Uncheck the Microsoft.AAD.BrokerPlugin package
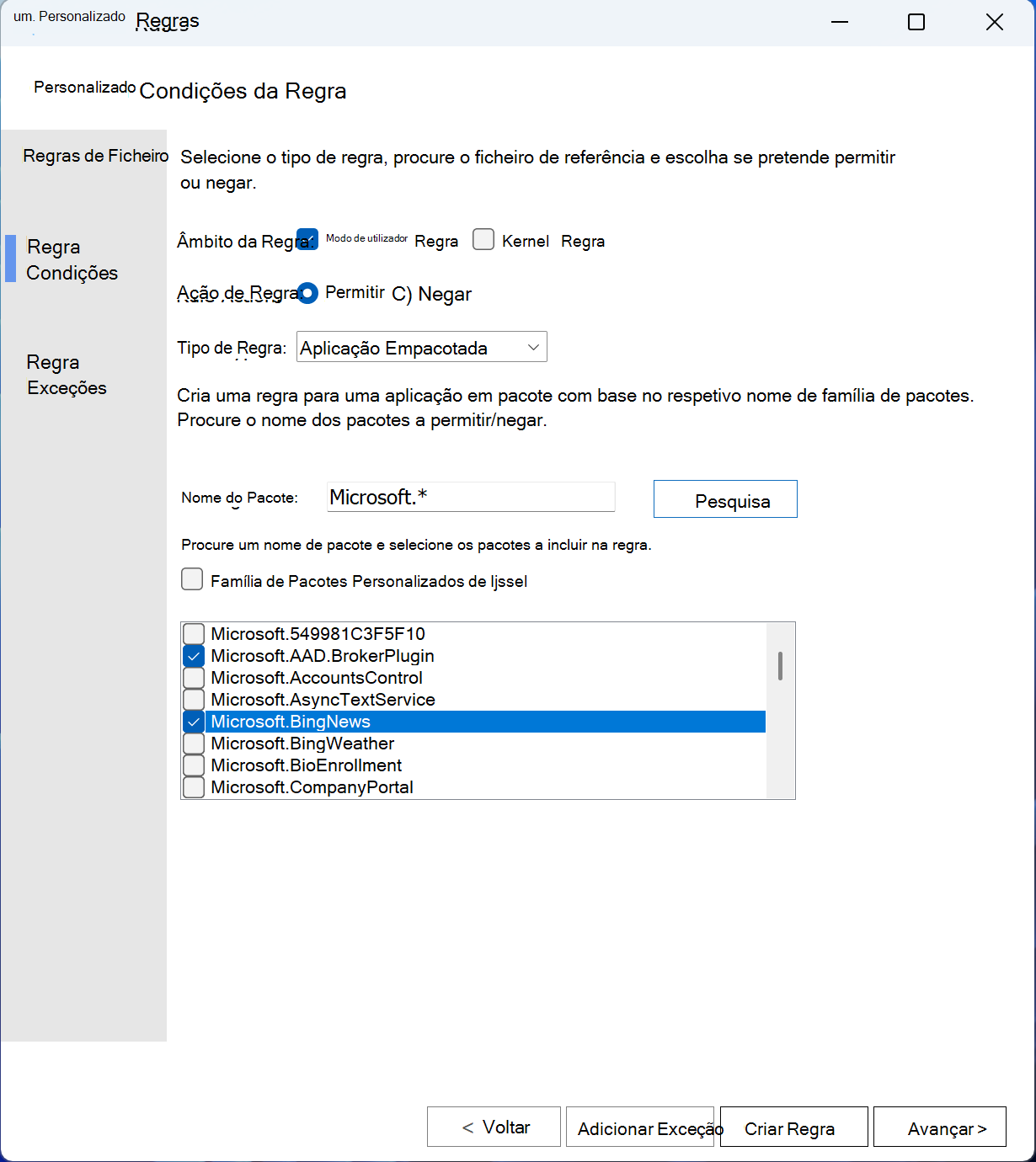 (194, 656)
